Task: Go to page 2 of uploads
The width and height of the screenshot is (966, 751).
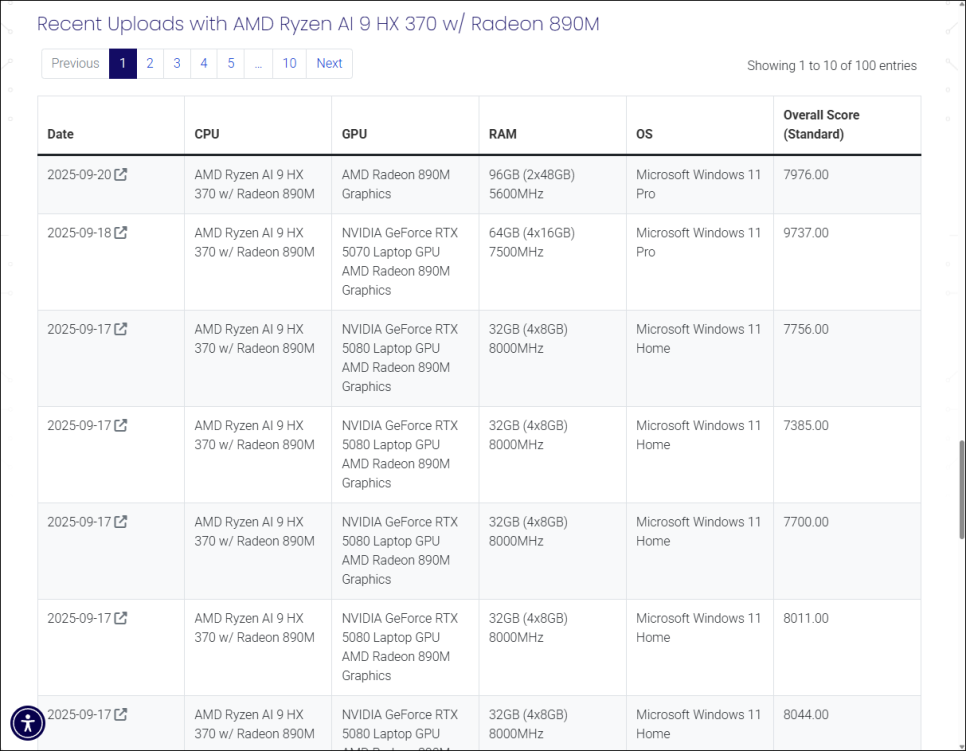Action: [x=150, y=63]
